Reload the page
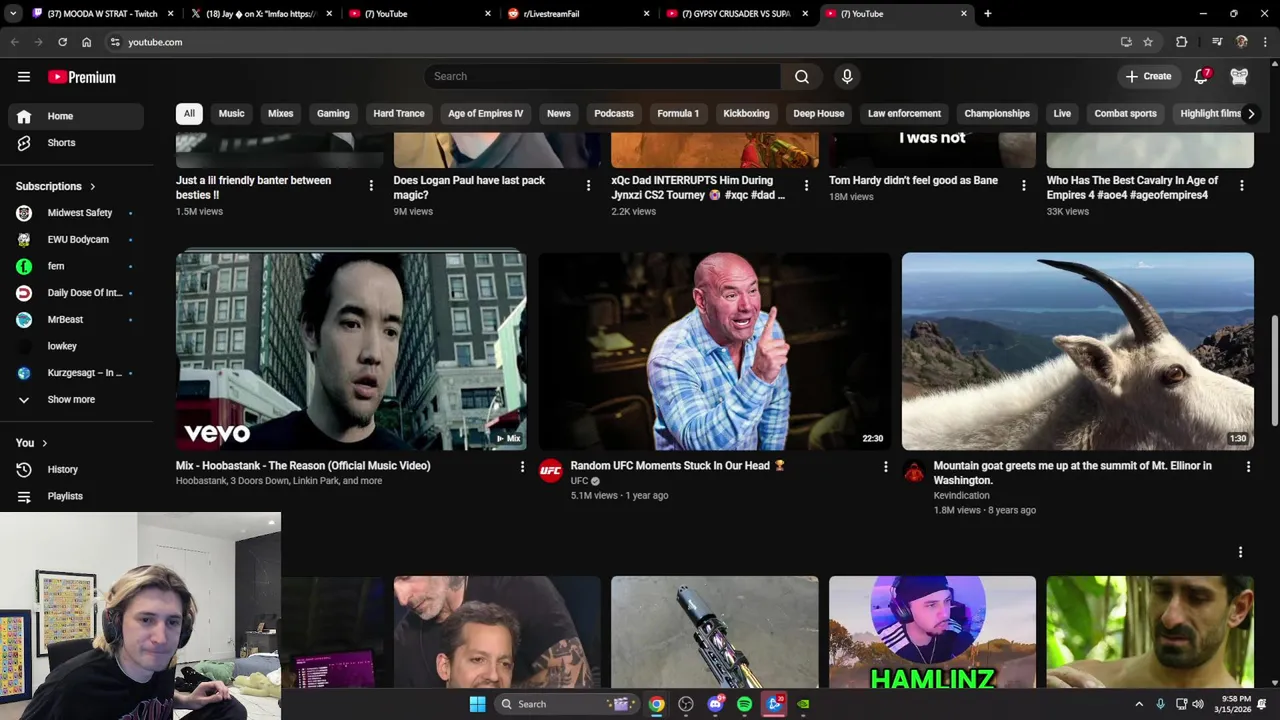Viewport: 1280px width, 720px height. 62,42
